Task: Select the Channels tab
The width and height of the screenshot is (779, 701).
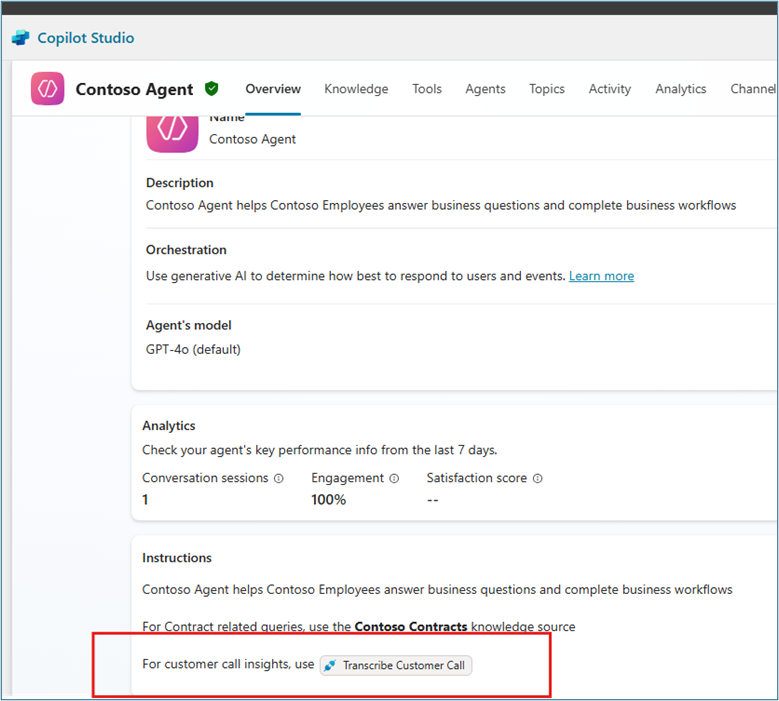Action: (x=753, y=89)
